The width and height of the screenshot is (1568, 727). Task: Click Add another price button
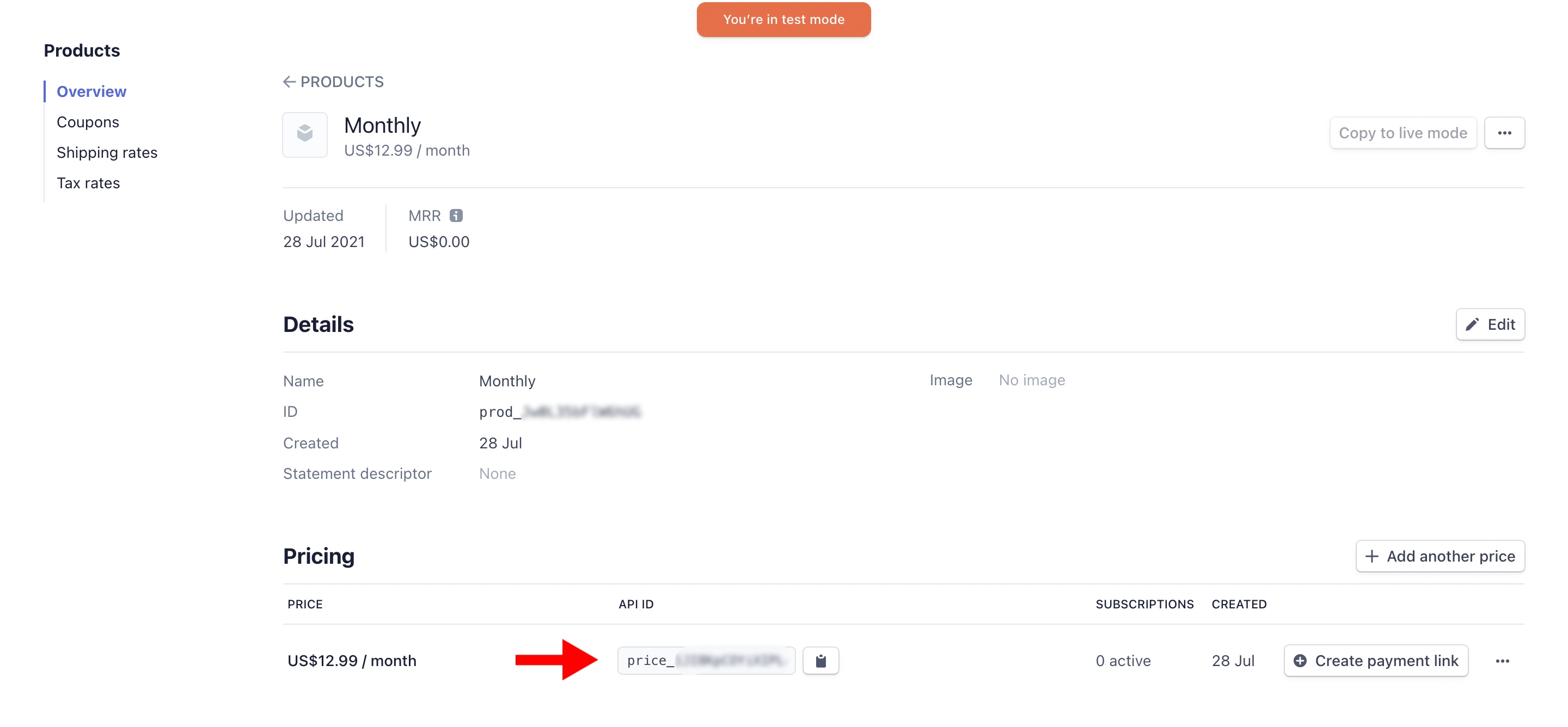click(1440, 556)
